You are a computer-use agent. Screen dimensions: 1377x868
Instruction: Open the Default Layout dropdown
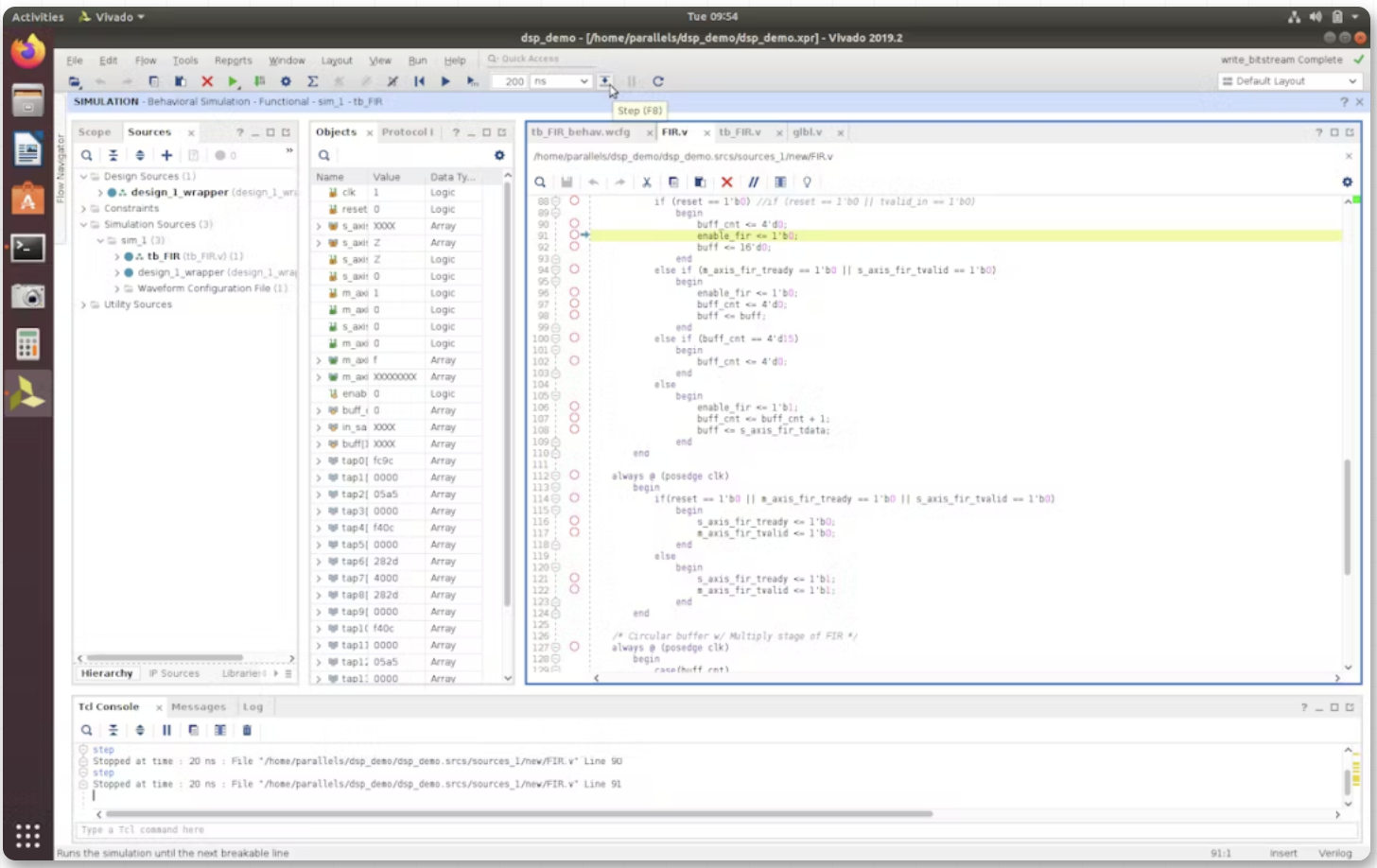[1290, 81]
